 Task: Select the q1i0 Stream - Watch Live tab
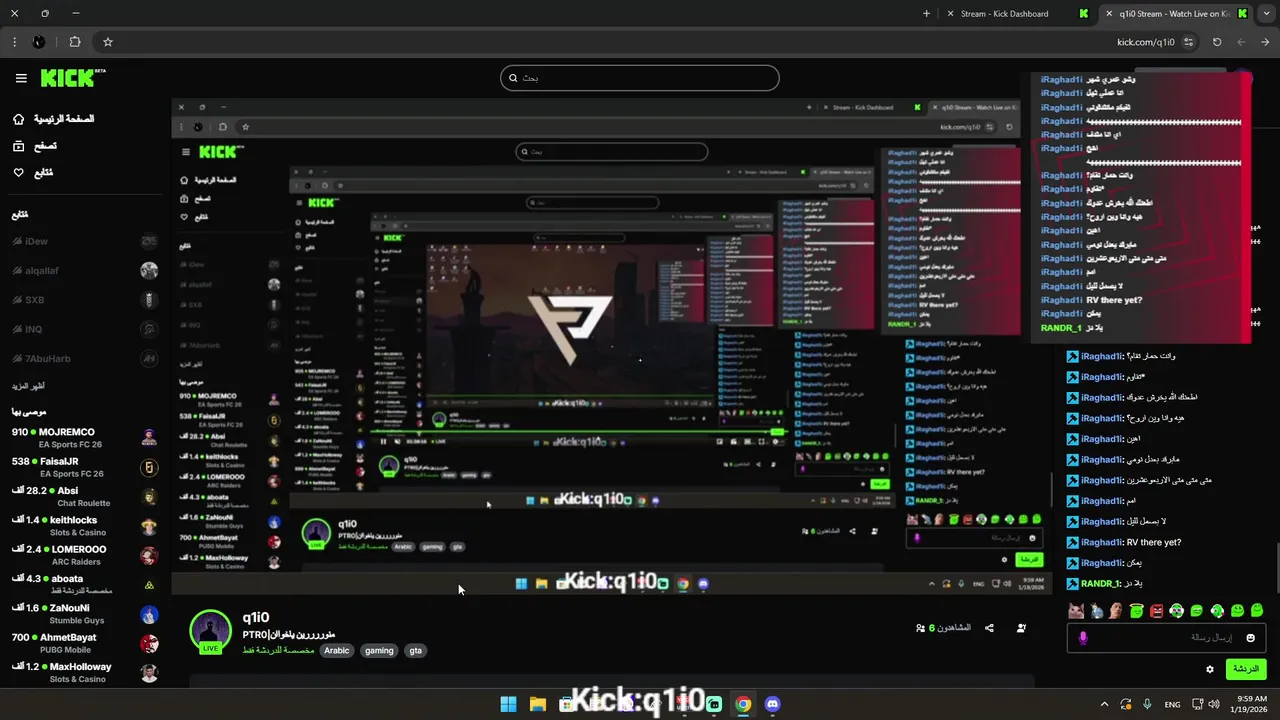point(1176,14)
